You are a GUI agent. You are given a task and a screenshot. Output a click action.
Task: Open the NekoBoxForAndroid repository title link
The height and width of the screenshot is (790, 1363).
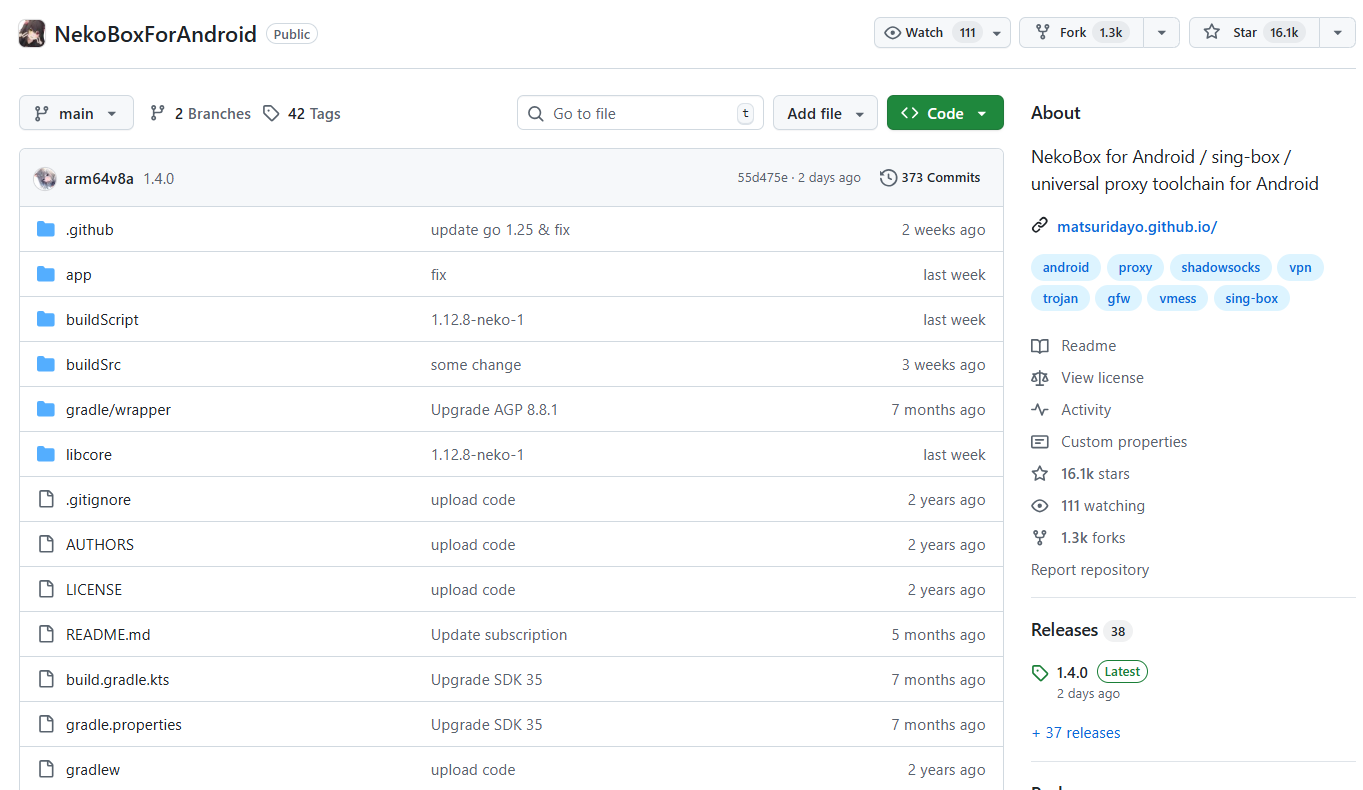155,33
